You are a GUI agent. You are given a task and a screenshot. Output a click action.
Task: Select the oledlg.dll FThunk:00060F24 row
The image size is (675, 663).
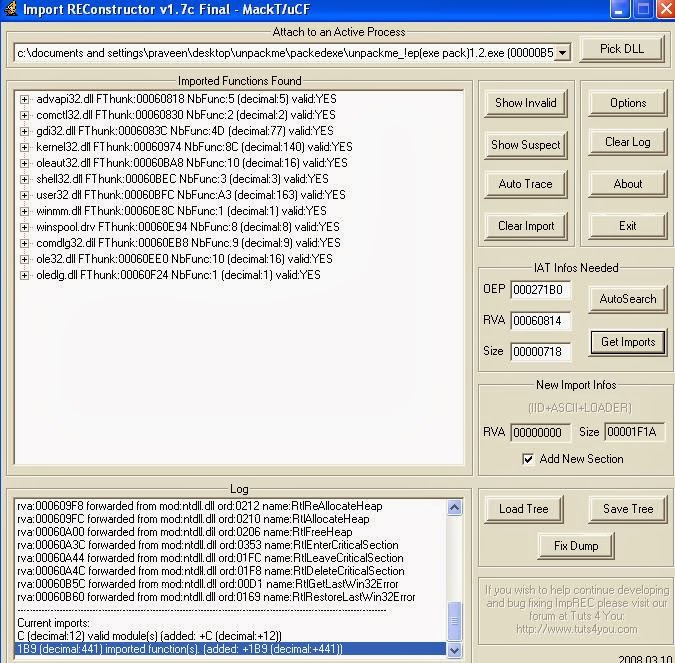(x=178, y=275)
